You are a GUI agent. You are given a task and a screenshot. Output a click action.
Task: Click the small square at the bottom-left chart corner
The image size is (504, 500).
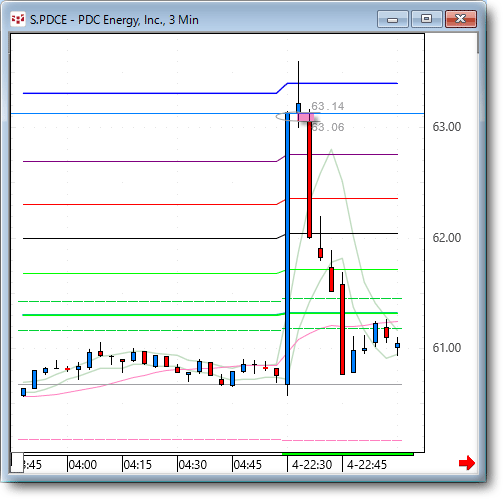(x=17, y=462)
